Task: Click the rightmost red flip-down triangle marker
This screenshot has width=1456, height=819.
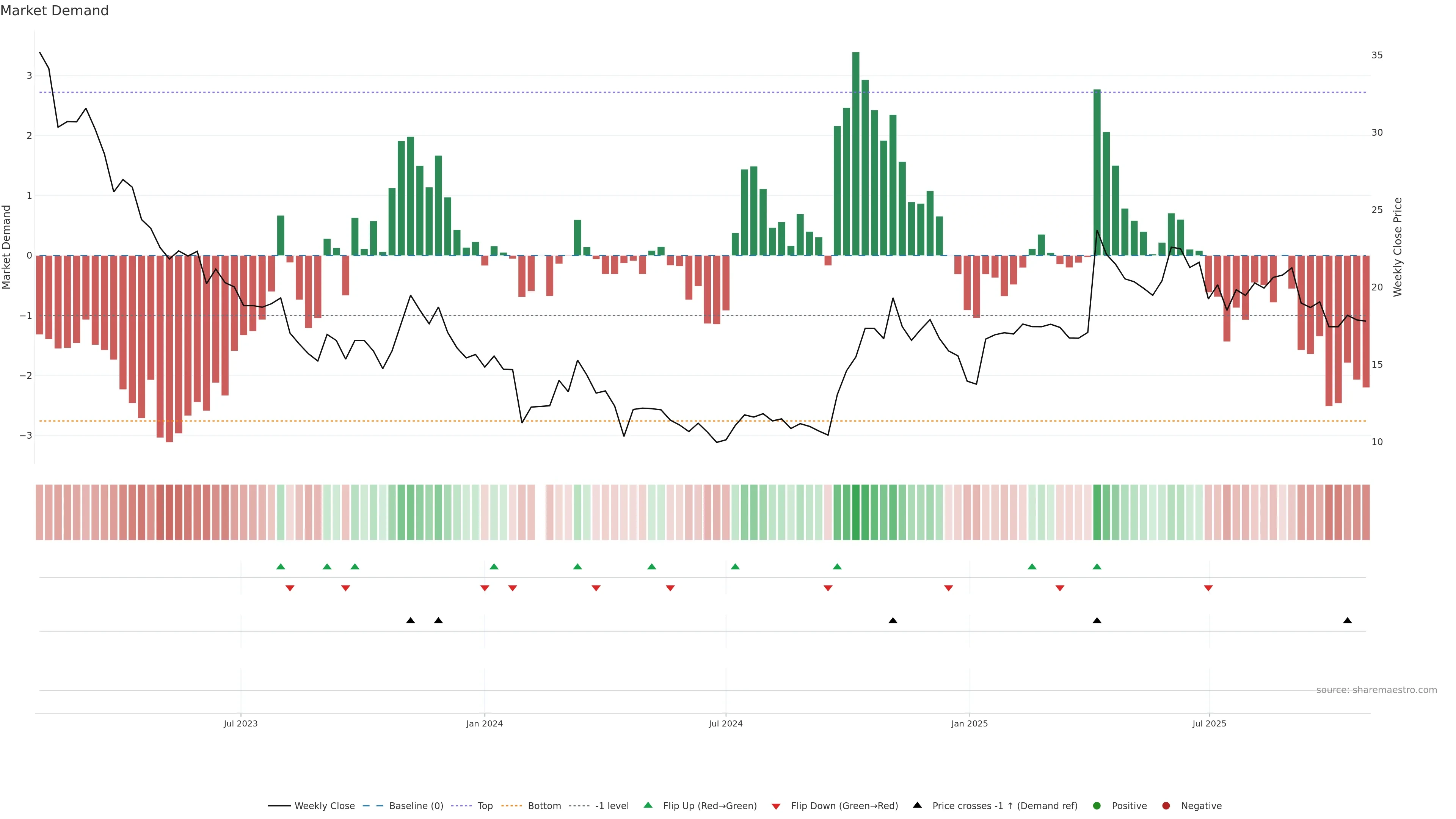Action: pos(1208,588)
